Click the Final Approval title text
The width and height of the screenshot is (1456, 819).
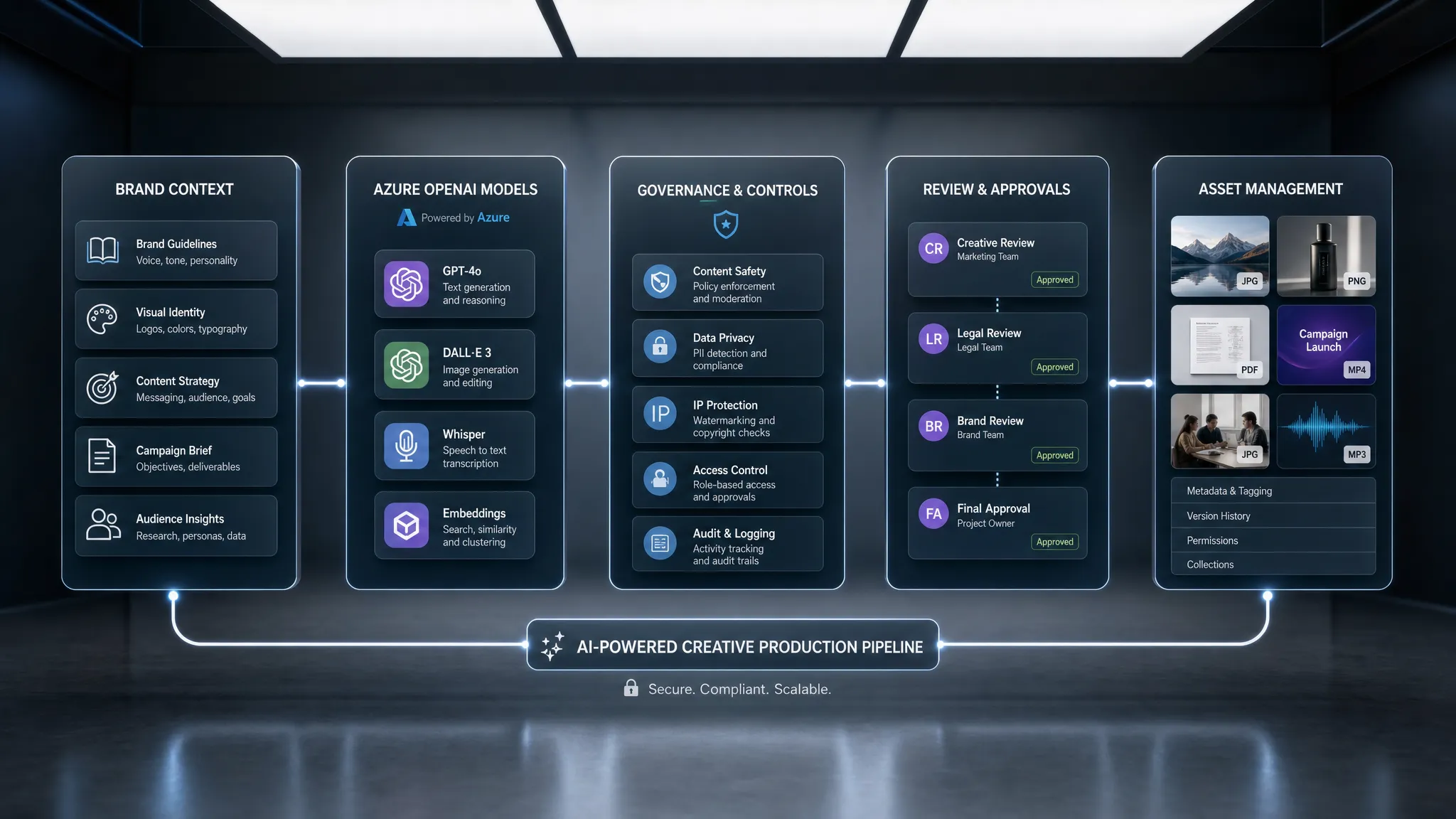(993, 508)
